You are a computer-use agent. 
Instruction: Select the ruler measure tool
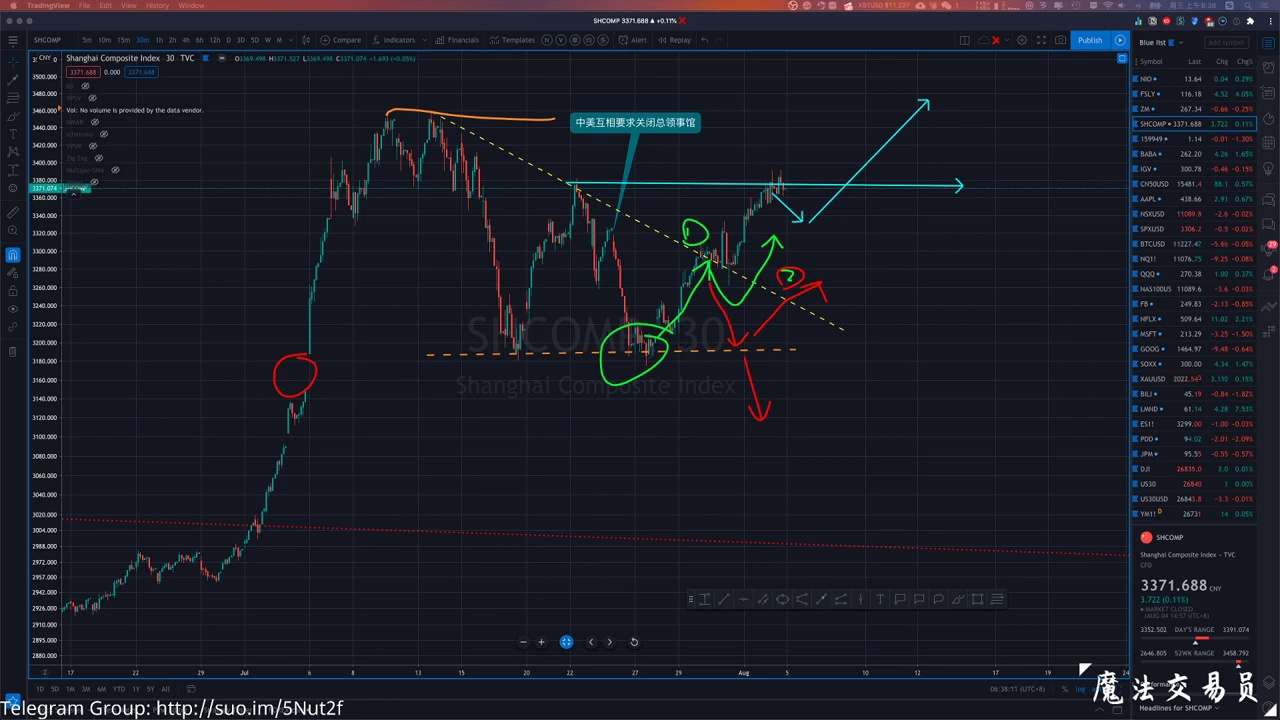click(12, 213)
